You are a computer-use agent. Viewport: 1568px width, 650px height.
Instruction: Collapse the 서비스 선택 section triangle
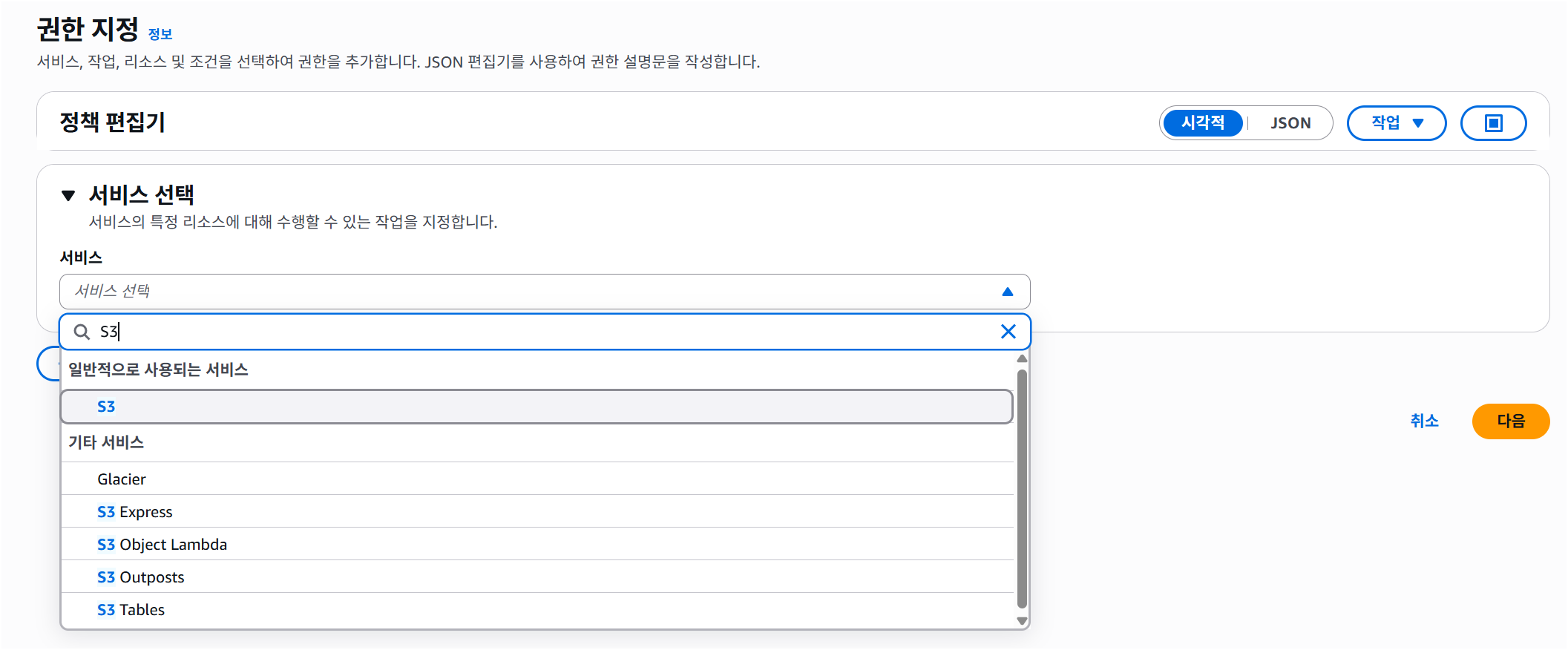point(68,196)
